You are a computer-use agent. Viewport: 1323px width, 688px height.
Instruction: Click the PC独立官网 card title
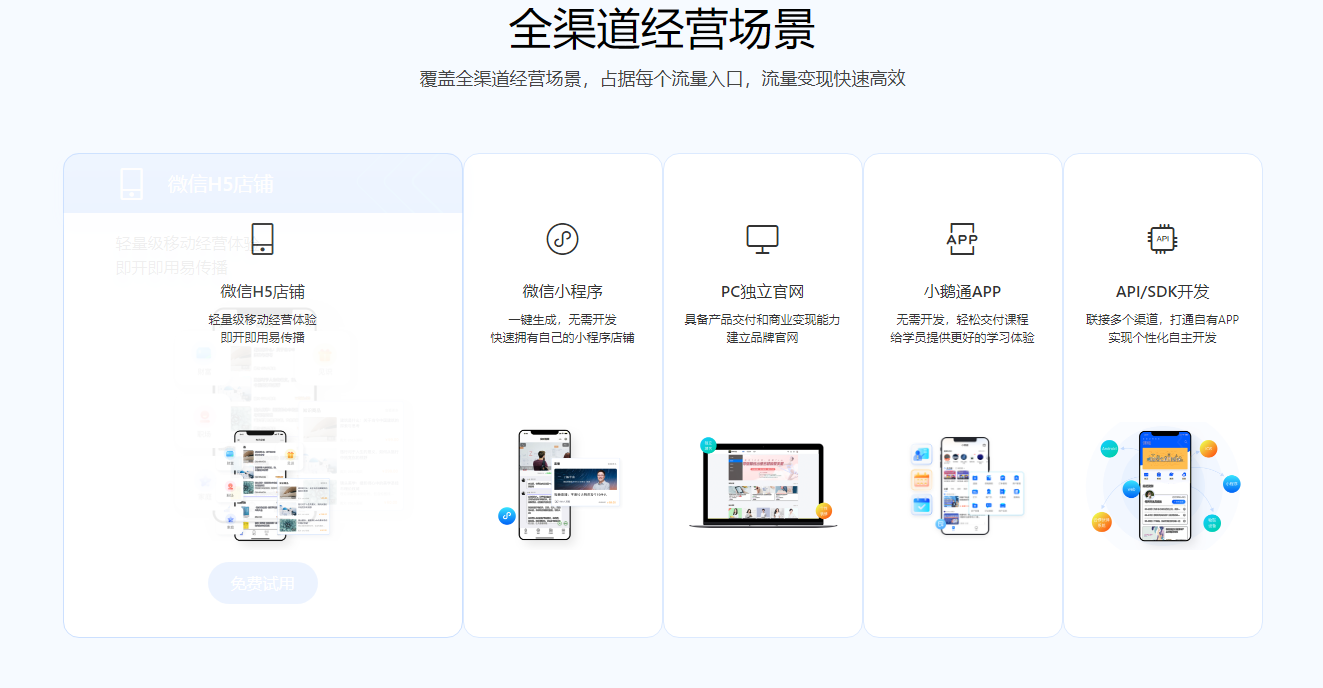click(x=763, y=292)
